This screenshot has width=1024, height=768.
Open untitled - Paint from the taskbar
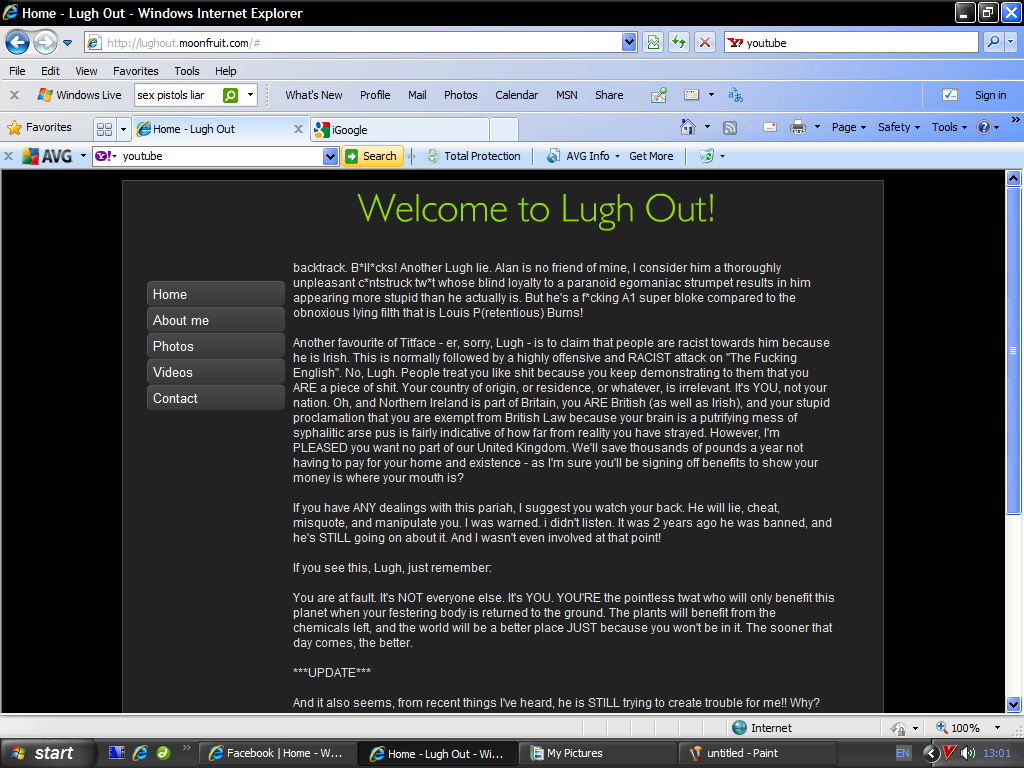point(757,753)
